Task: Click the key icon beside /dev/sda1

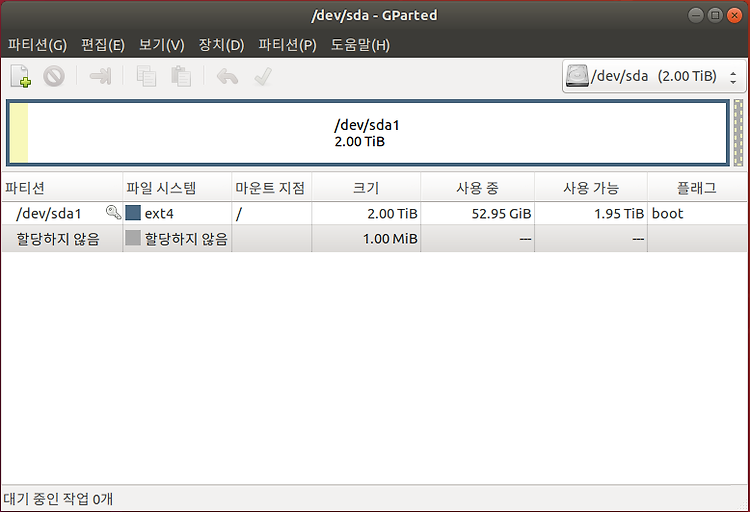Action: 113,212
